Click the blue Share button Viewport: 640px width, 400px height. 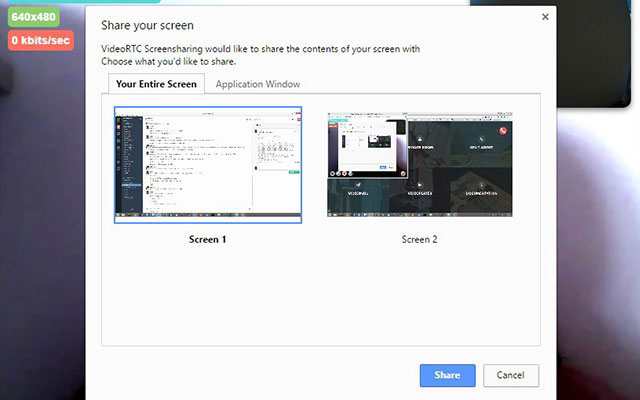point(447,375)
